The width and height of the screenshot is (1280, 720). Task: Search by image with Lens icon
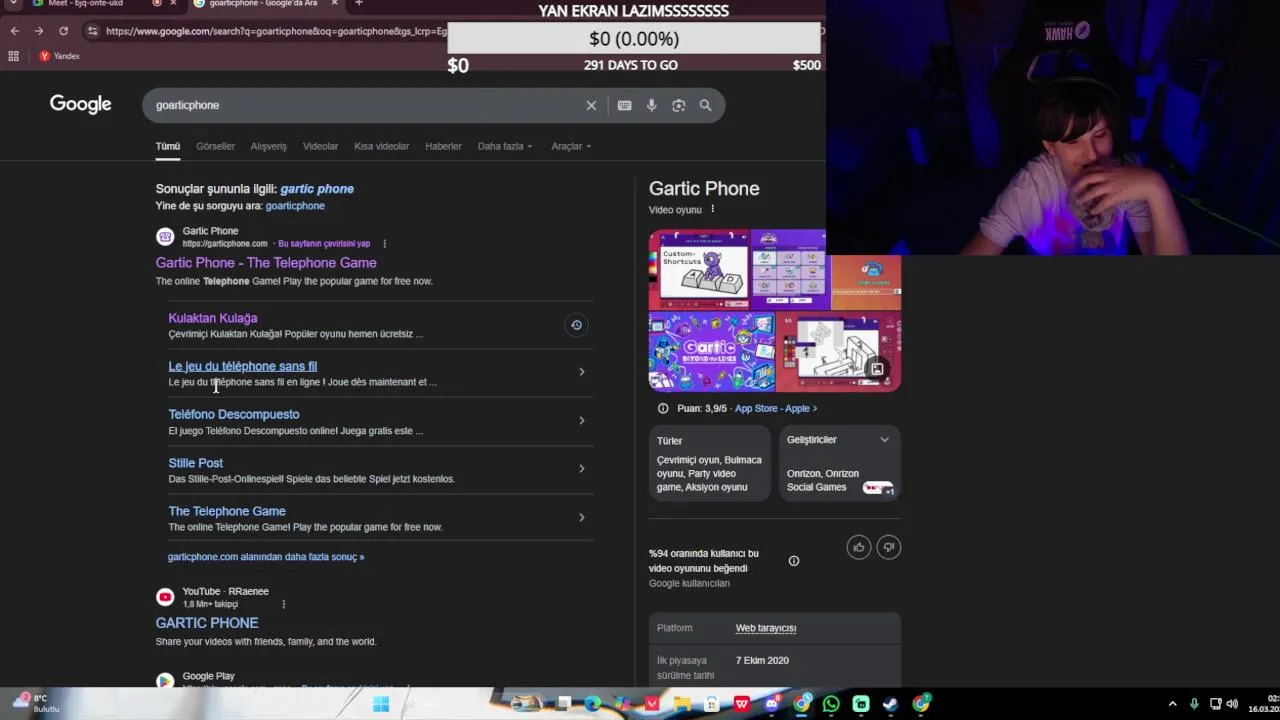coord(678,105)
